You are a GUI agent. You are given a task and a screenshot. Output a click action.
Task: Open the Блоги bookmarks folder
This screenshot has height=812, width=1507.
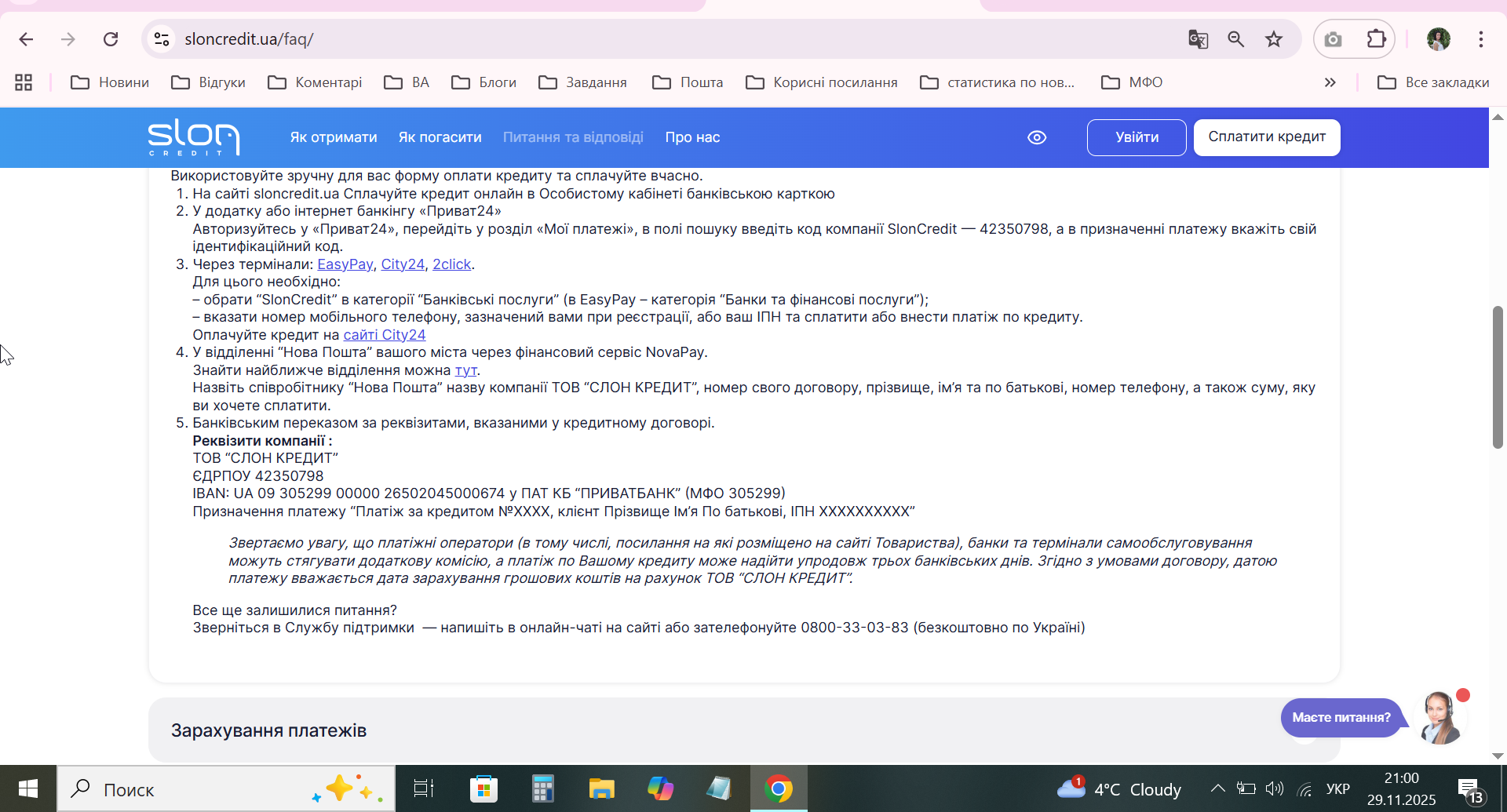[x=484, y=82]
